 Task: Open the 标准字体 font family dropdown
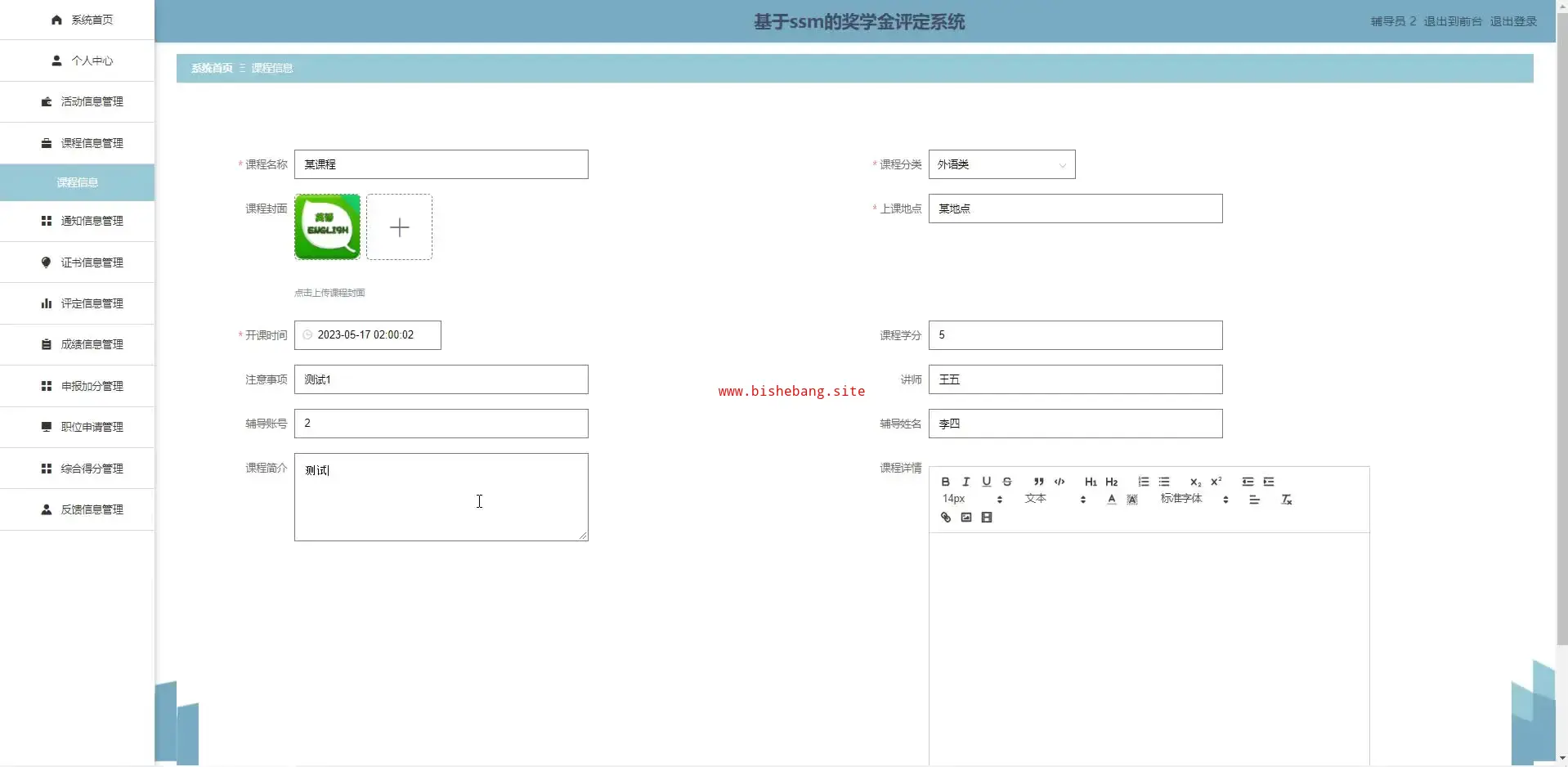(x=1194, y=499)
